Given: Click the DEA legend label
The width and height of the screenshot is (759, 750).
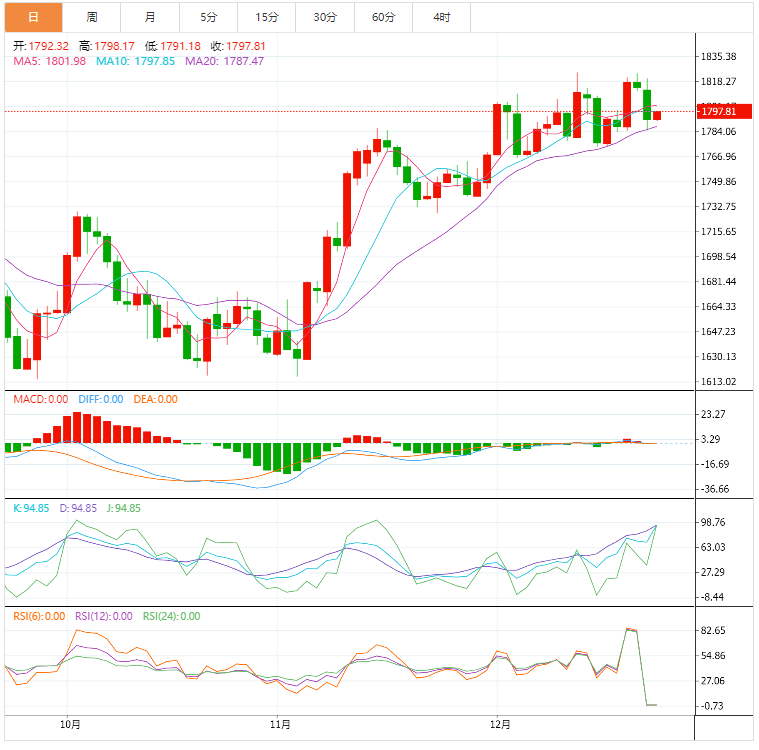Looking at the screenshot, I should (x=155, y=399).
